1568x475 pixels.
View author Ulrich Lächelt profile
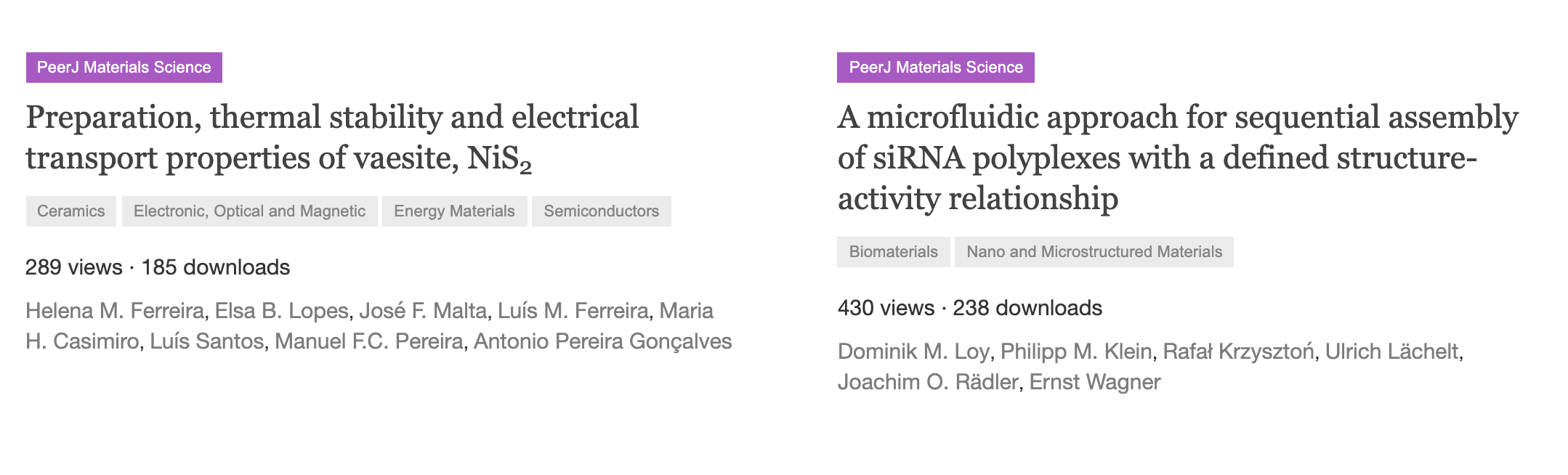pos(1392,352)
